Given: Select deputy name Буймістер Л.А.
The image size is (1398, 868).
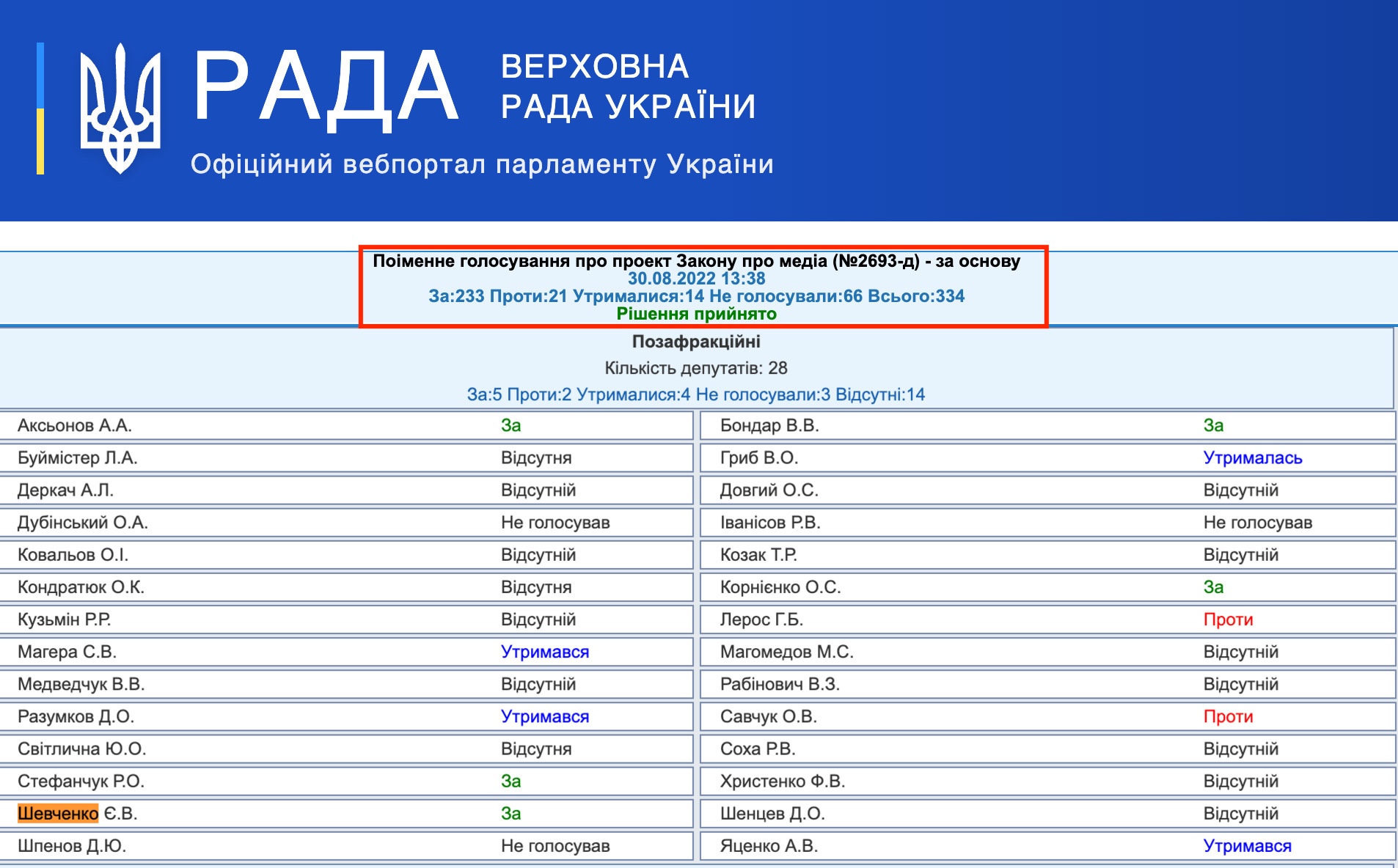Looking at the screenshot, I should [78, 457].
